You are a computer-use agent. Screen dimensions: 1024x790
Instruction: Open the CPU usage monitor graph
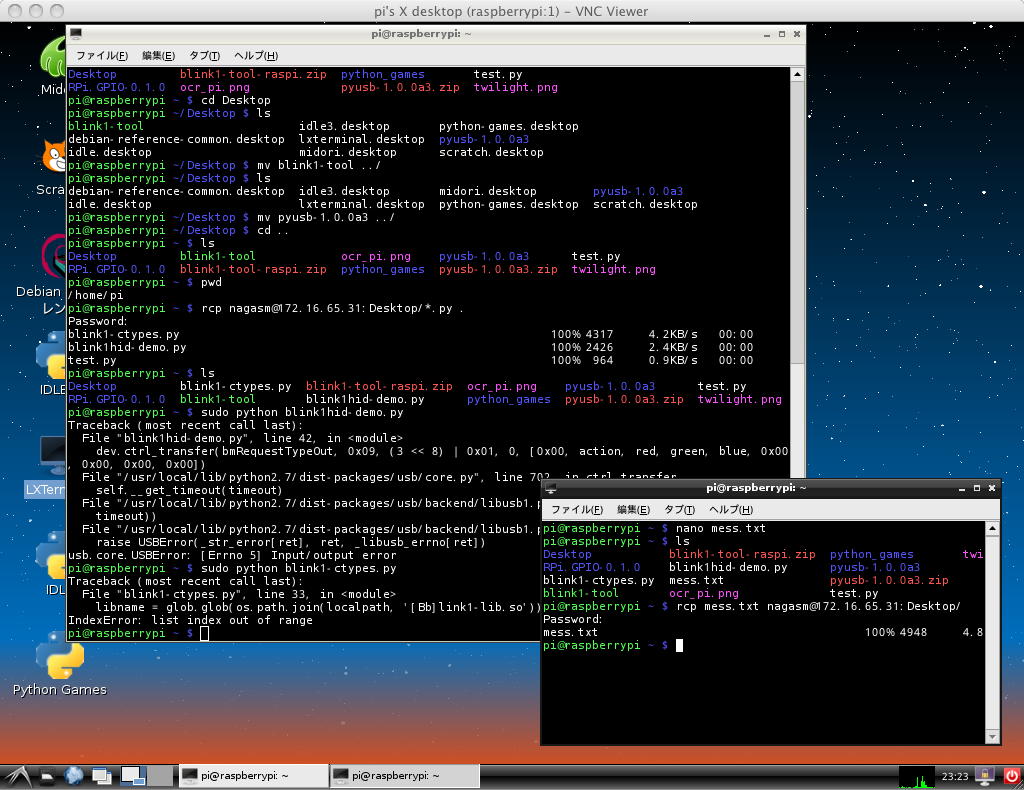917,775
